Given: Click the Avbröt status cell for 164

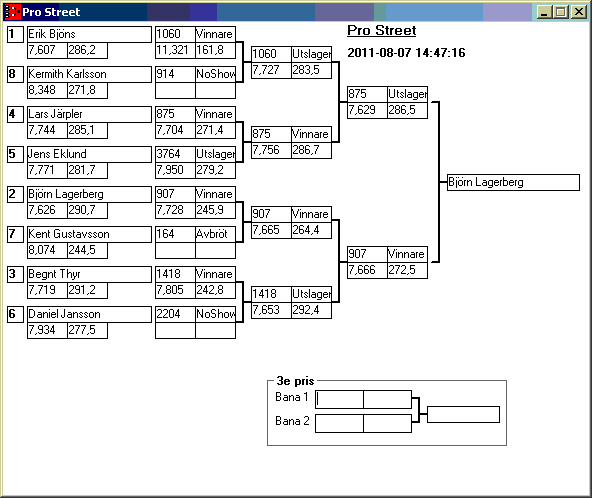Looking at the screenshot, I should 216,234.
